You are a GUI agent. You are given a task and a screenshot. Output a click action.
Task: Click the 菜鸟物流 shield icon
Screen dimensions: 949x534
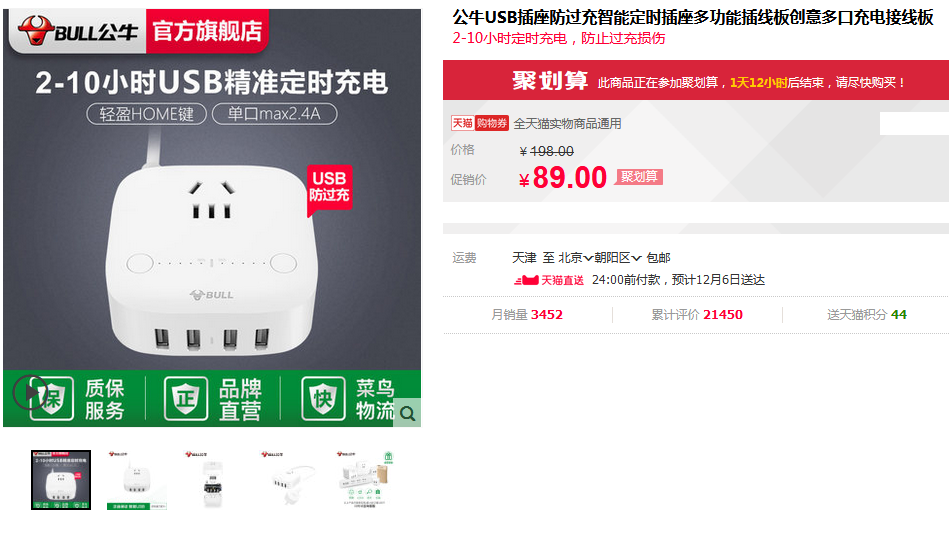click(323, 398)
